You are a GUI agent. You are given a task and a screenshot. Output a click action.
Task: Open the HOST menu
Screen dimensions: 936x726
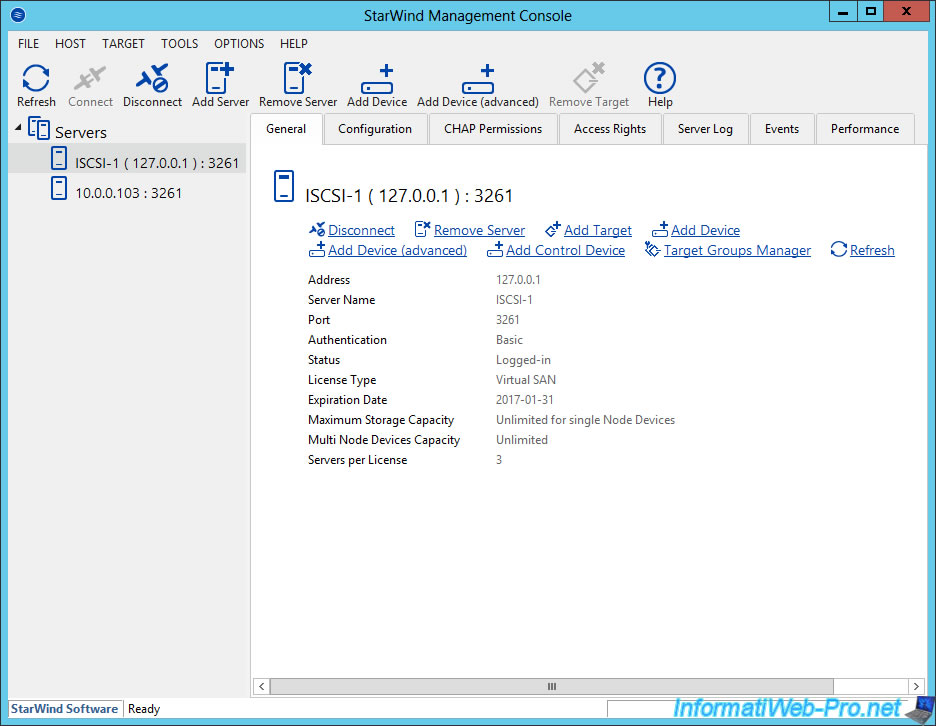pos(70,44)
